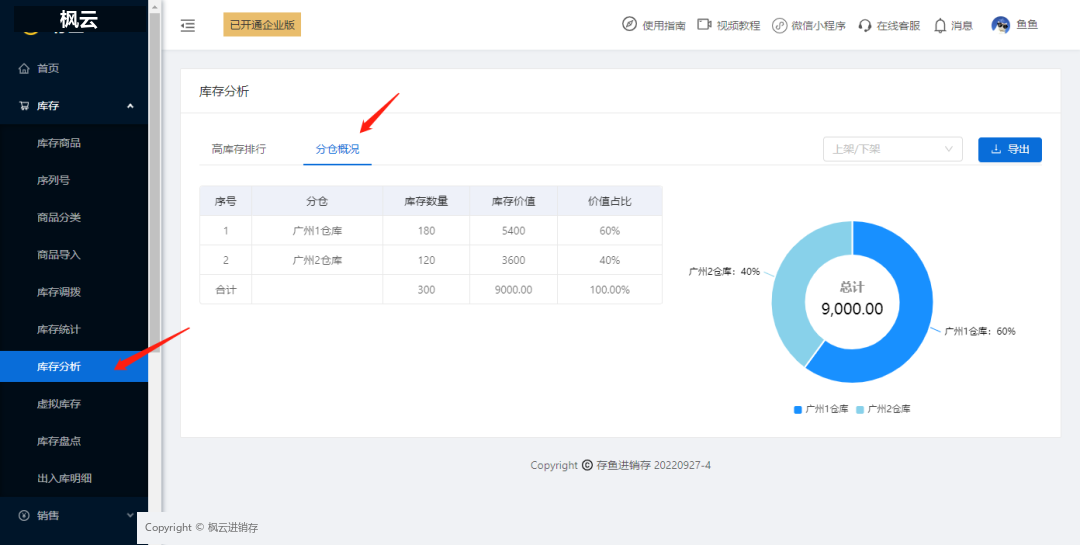Click the 已开通企业版 badge
The image size is (1080, 545).
point(262,25)
